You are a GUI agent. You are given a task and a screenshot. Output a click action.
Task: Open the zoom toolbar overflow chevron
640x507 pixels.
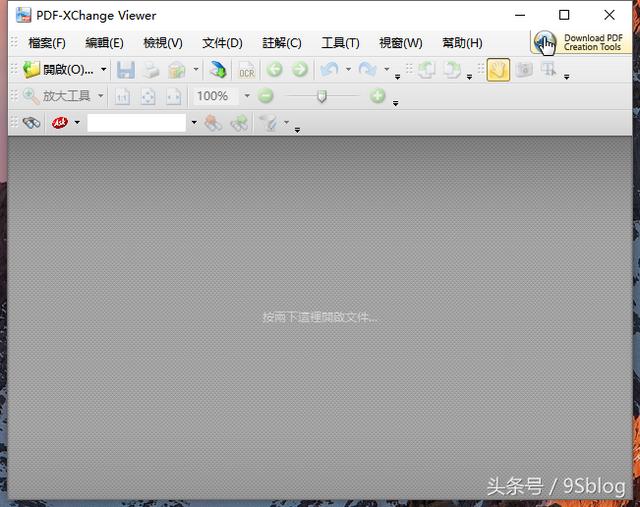(396, 103)
